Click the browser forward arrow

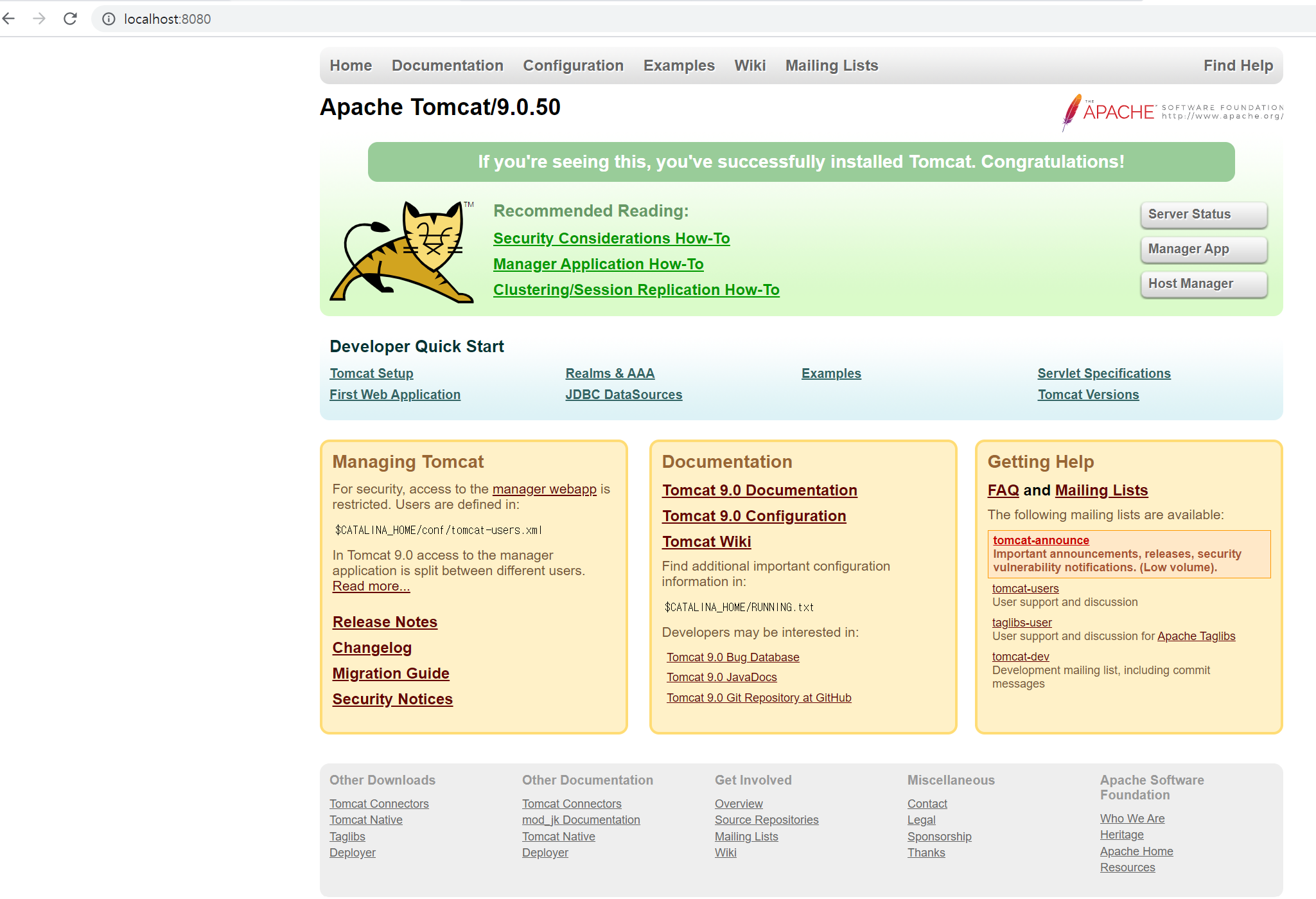coord(39,19)
